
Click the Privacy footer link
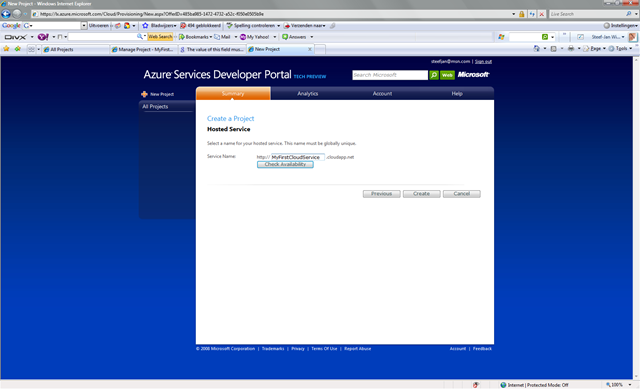coord(298,349)
